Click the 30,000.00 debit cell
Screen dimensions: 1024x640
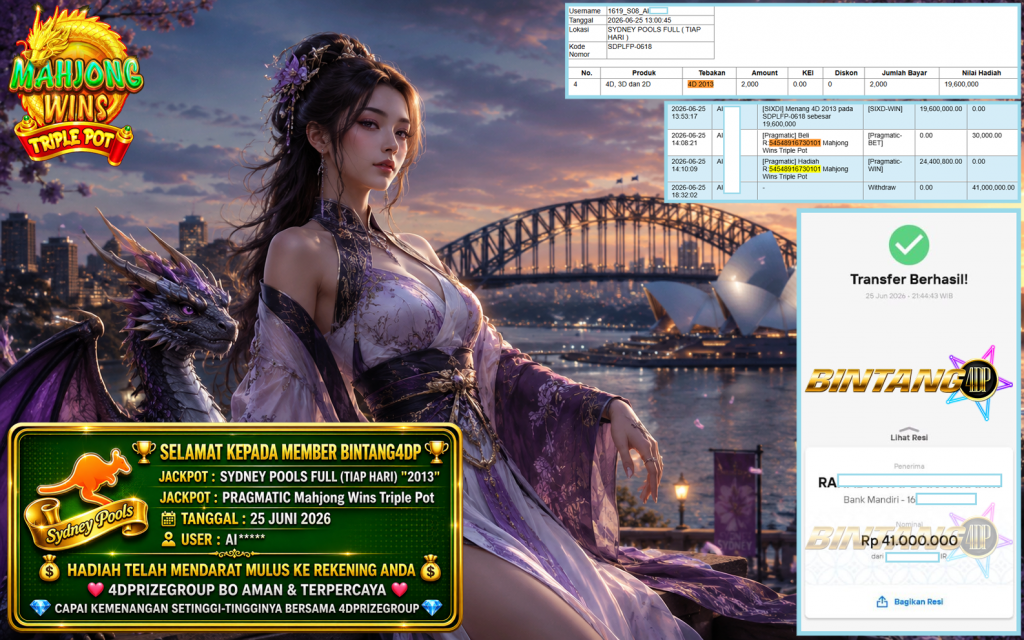click(x=986, y=135)
